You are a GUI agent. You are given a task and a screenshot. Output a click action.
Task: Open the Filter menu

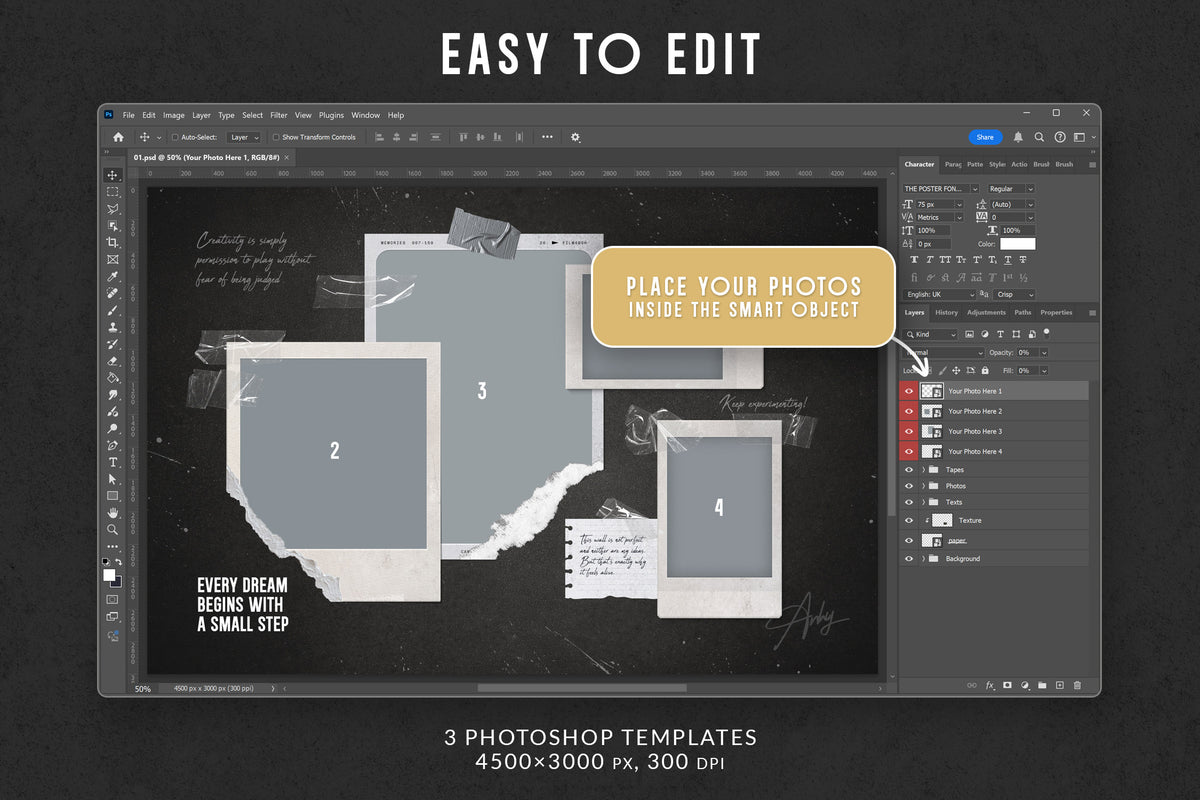279,115
